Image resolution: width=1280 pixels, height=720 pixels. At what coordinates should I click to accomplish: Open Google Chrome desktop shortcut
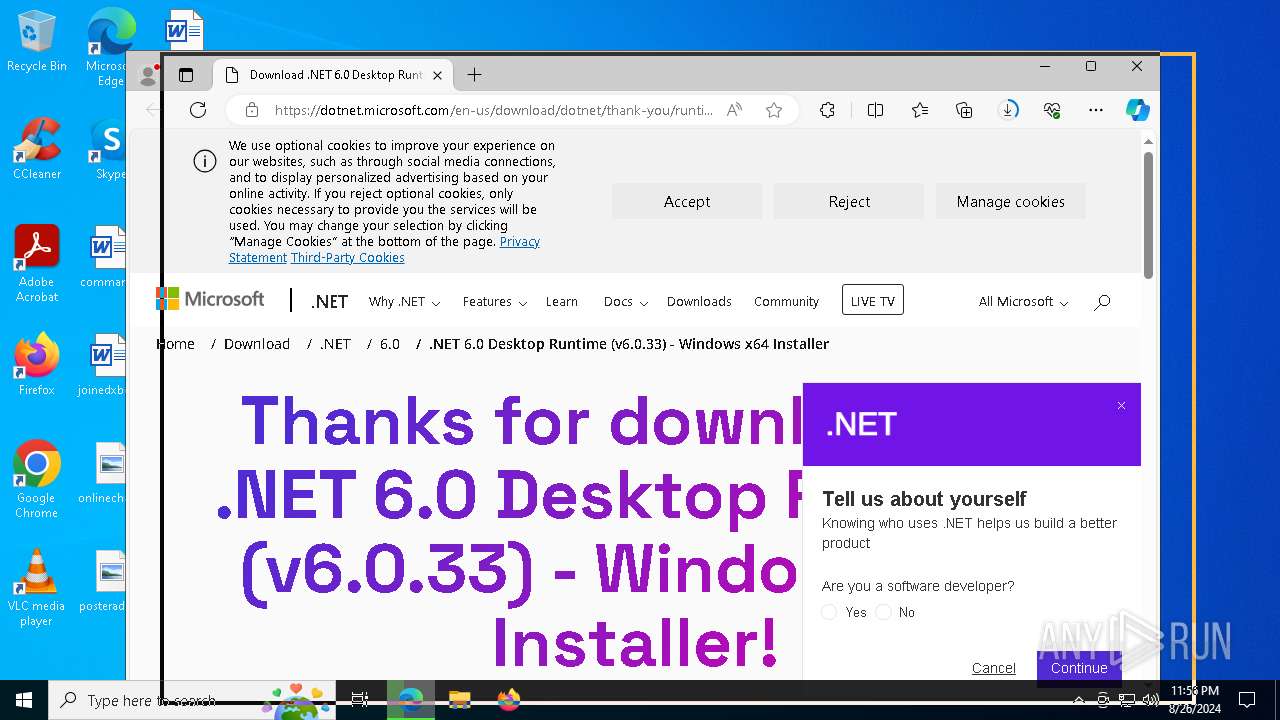[x=37, y=480]
